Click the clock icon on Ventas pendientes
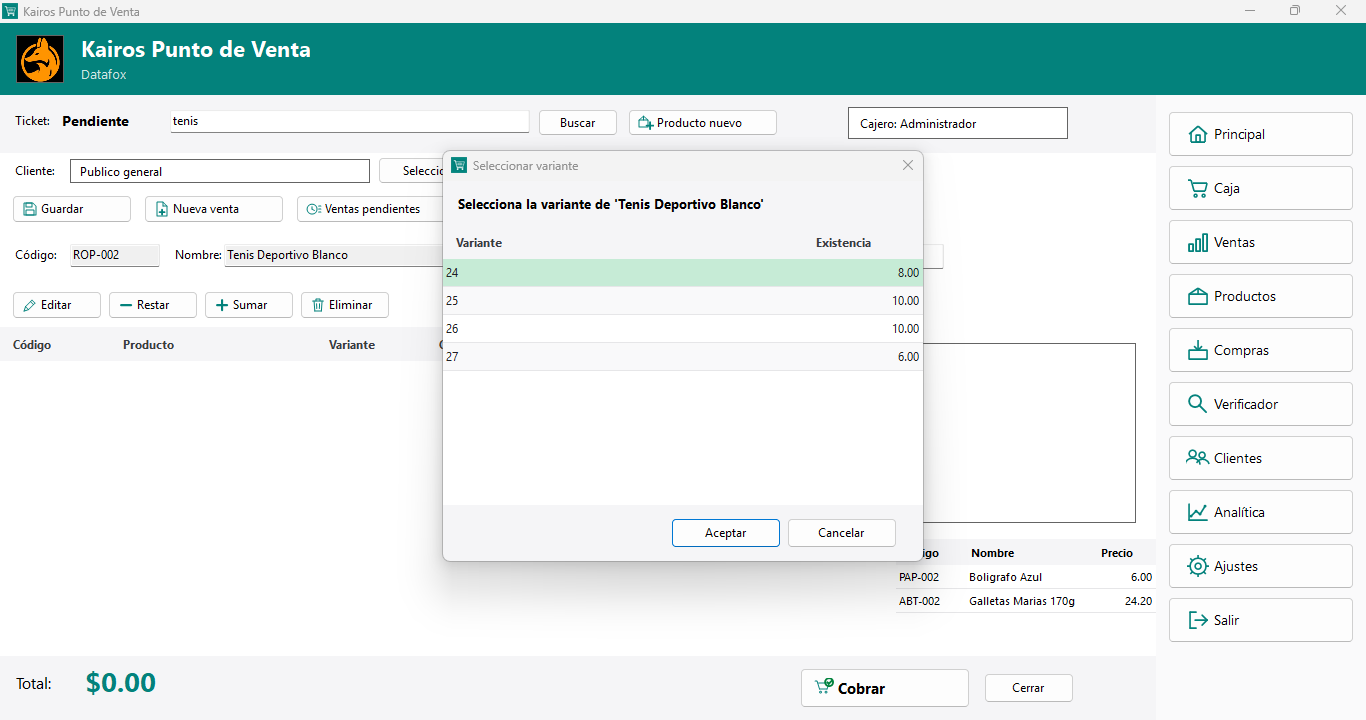The height and width of the screenshot is (720, 1366). click(x=314, y=209)
